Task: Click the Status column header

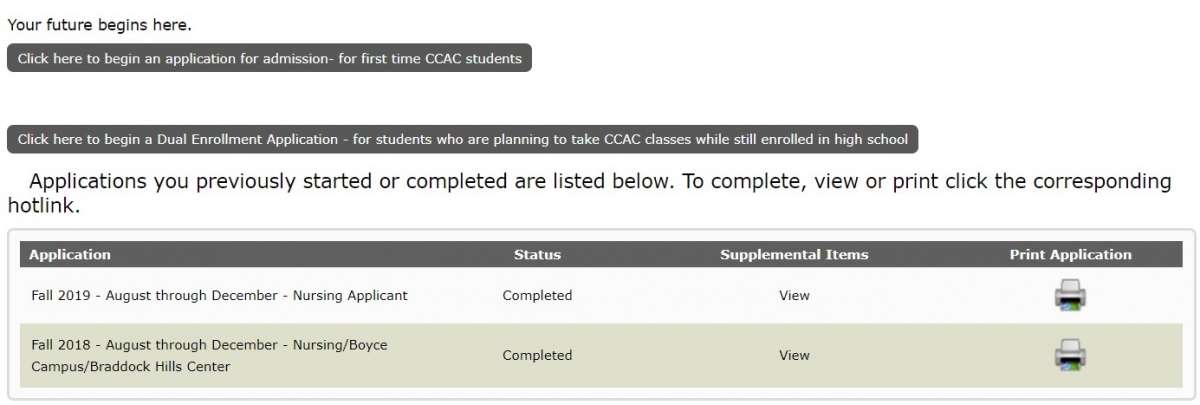Action: [537, 255]
